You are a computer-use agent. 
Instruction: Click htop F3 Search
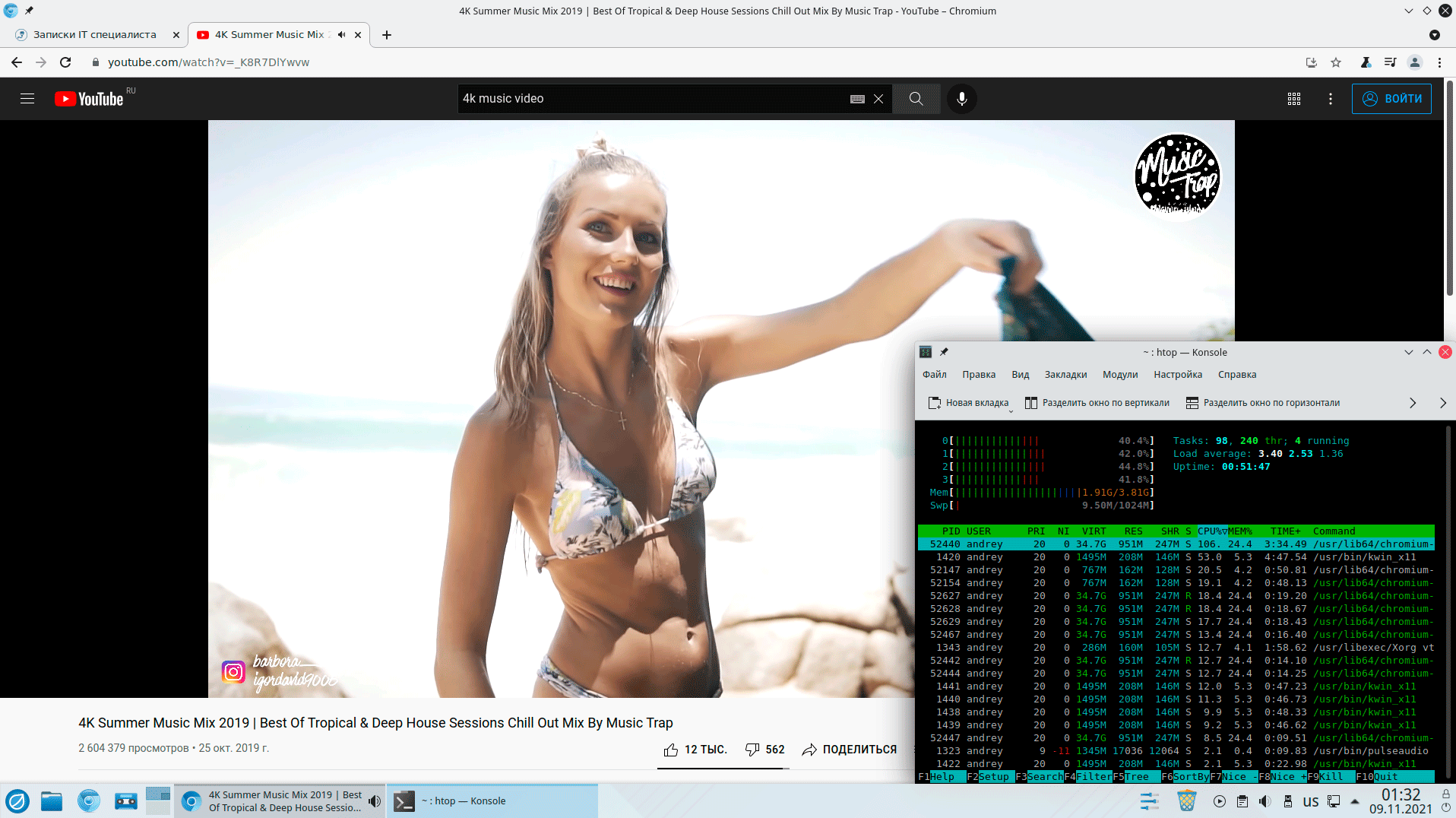coord(1039,777)
